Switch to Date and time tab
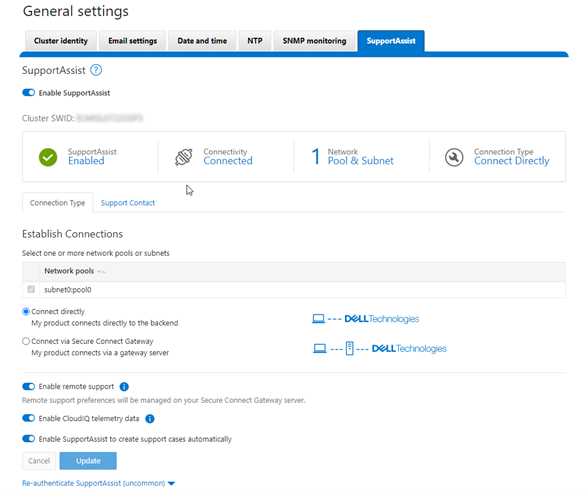 [x=202, y=40]
